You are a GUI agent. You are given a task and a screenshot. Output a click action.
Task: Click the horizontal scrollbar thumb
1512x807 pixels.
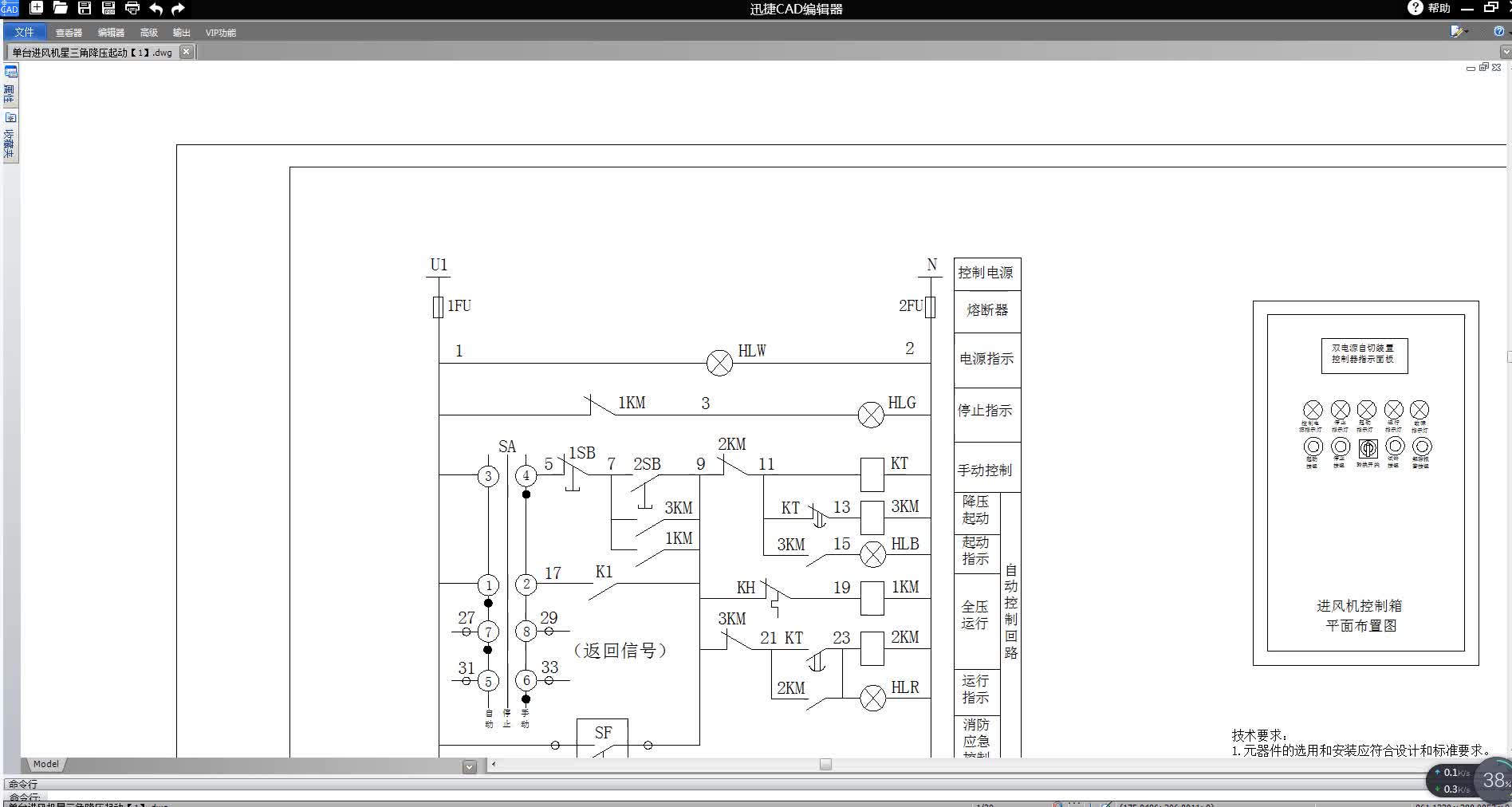coord(825,764)
